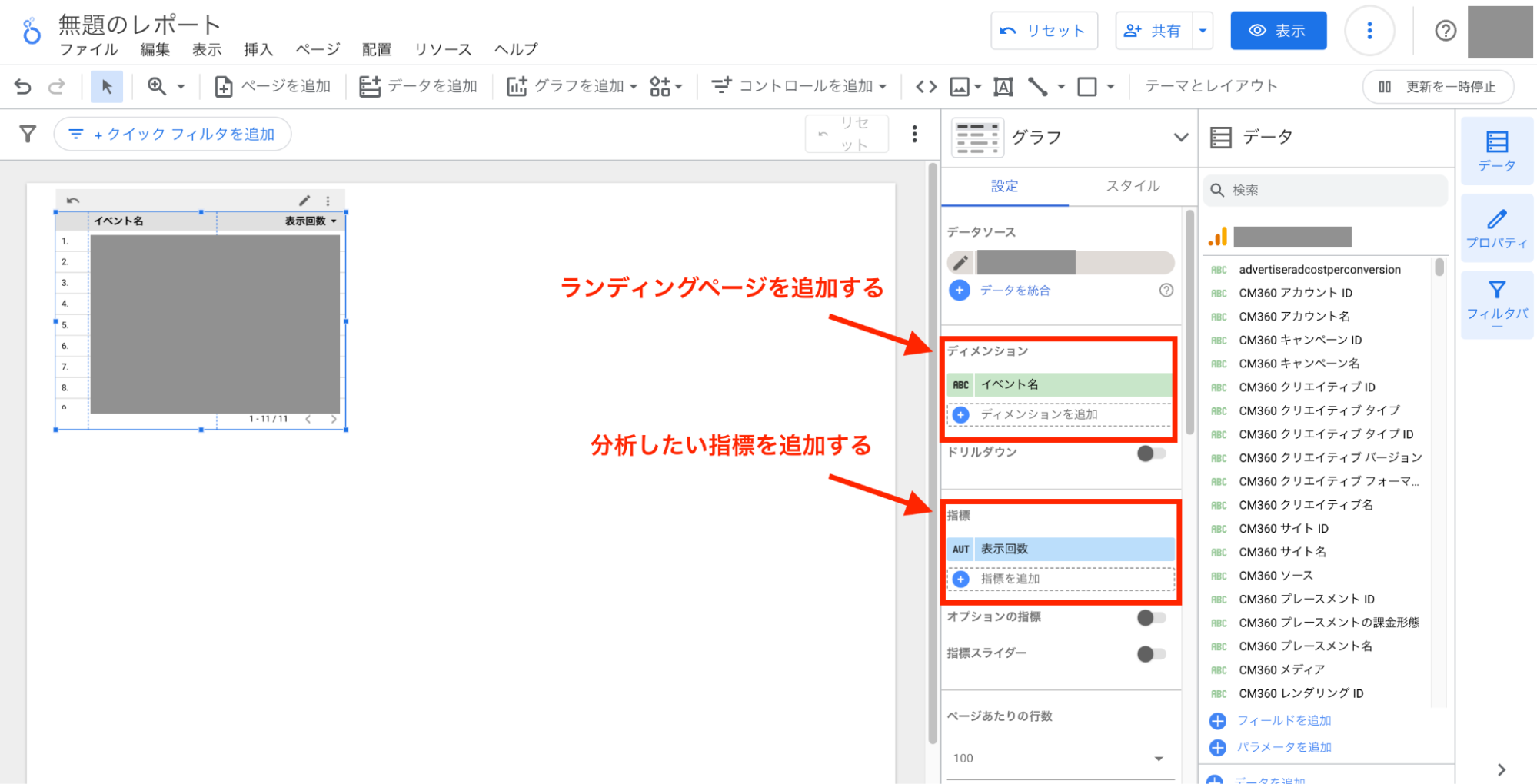Go to next page of table rows
The image size is (1537, 784).
(334, 419)
